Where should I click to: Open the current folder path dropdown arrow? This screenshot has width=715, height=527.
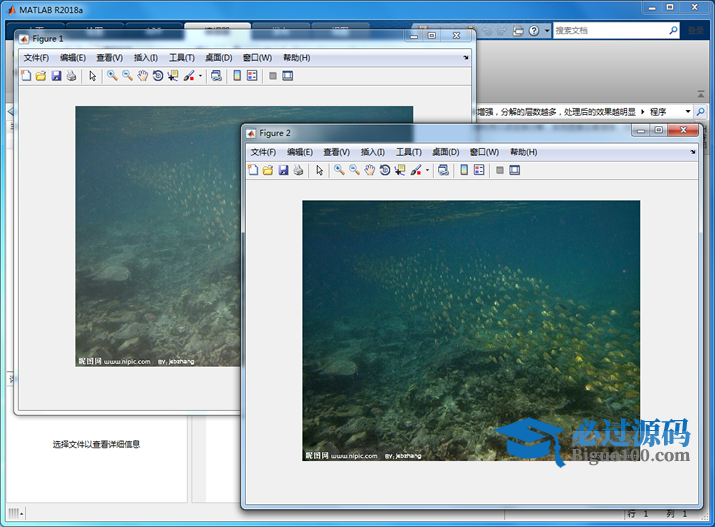coord(687,112)
